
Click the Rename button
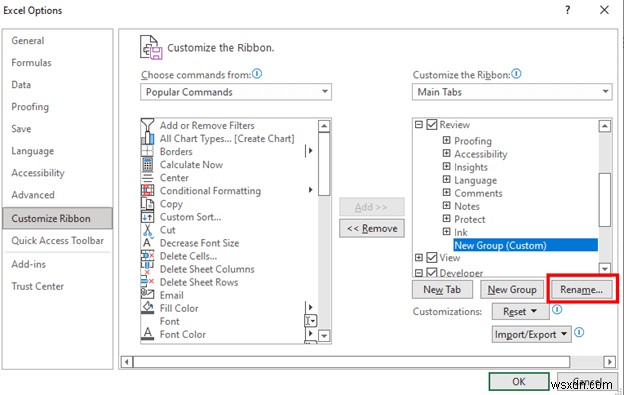(x=581, y=290)
